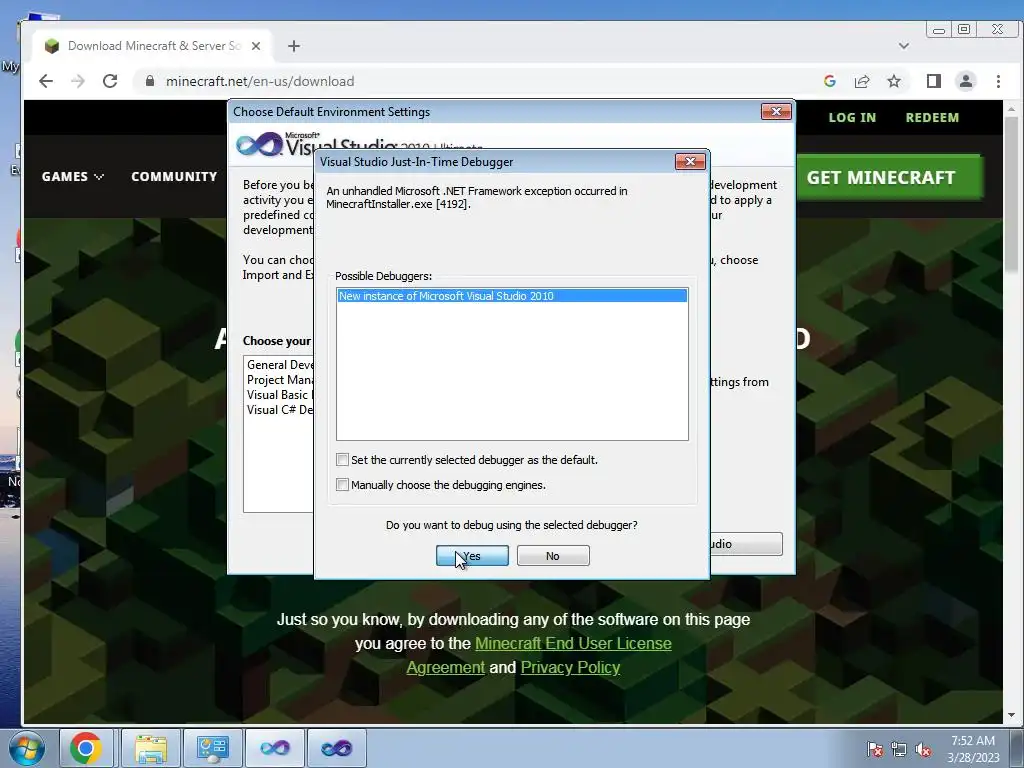The width and height of the screenshot is (1024, 768).
Task: Go back in Chrome browser
Action: 46,81
